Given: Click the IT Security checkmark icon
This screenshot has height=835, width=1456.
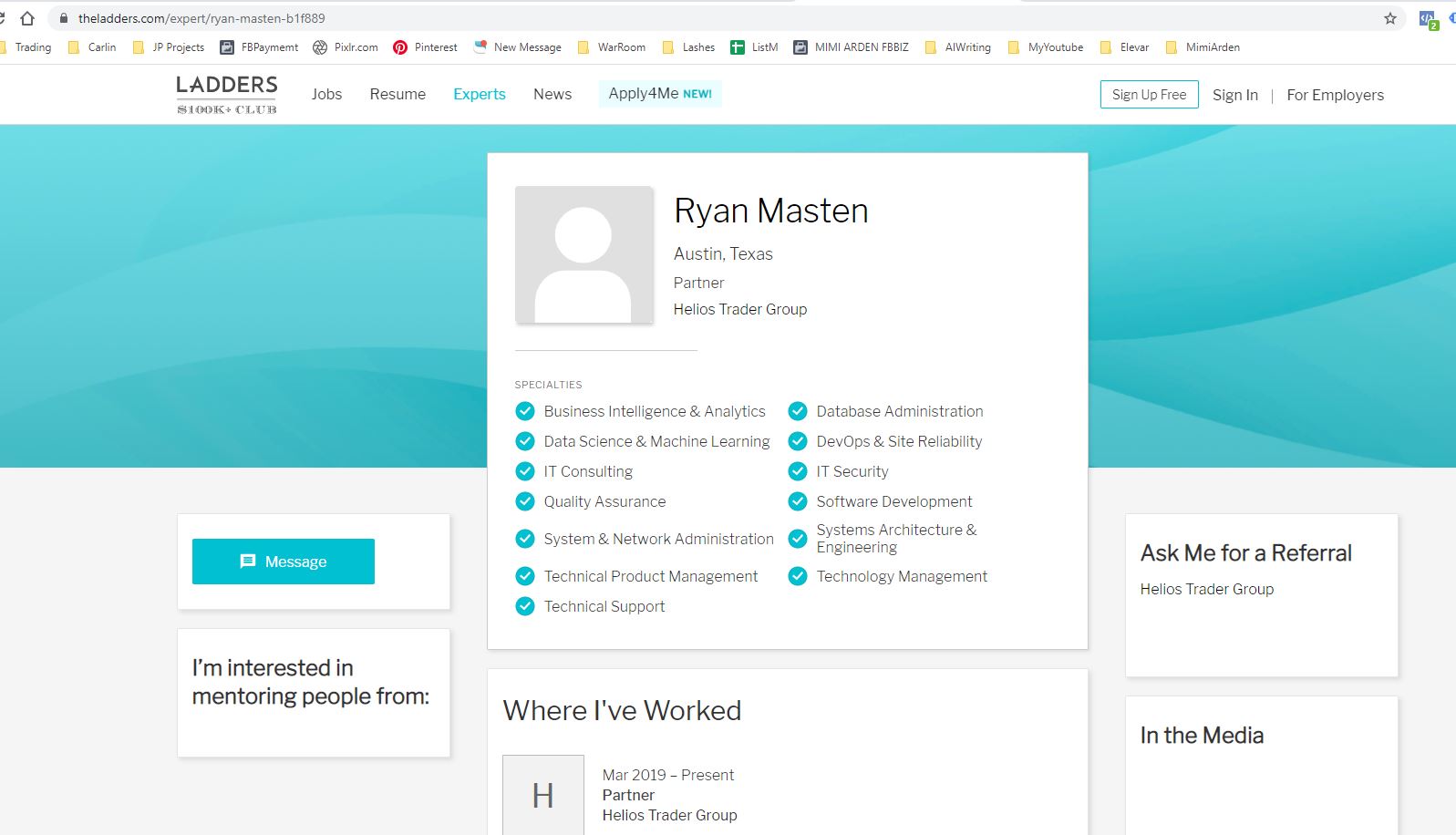Looking at the screenshot, I should (798, 471).
